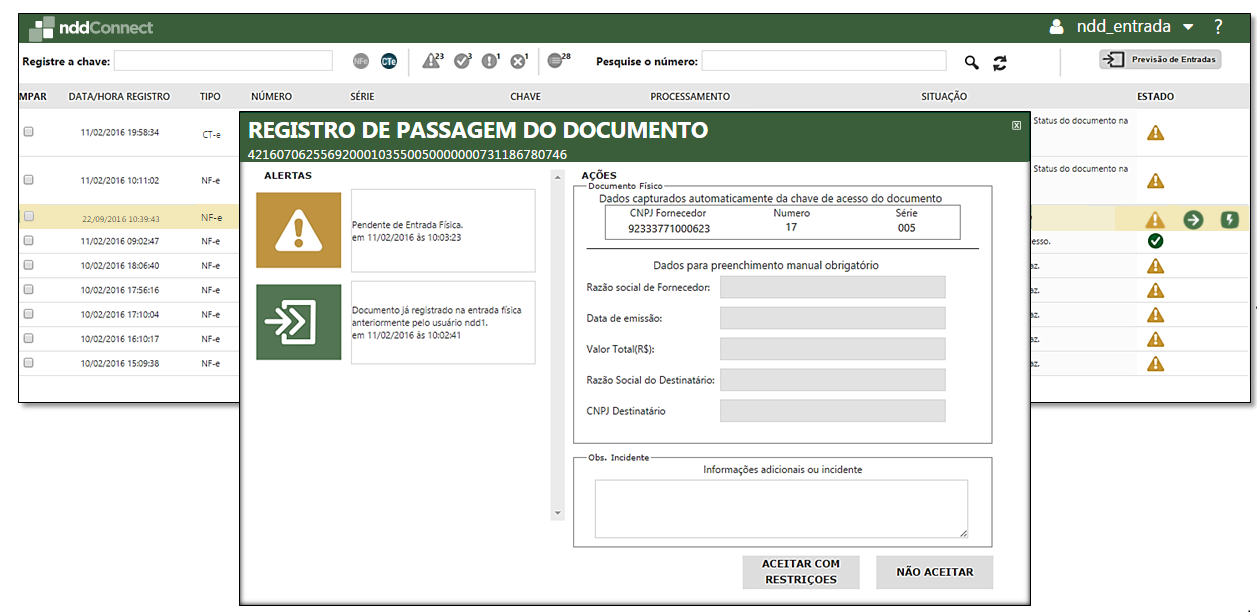The image size is (1257, 613).
Task: Click warning state icon for 15:09:38 row
Action: point(1156,363)
